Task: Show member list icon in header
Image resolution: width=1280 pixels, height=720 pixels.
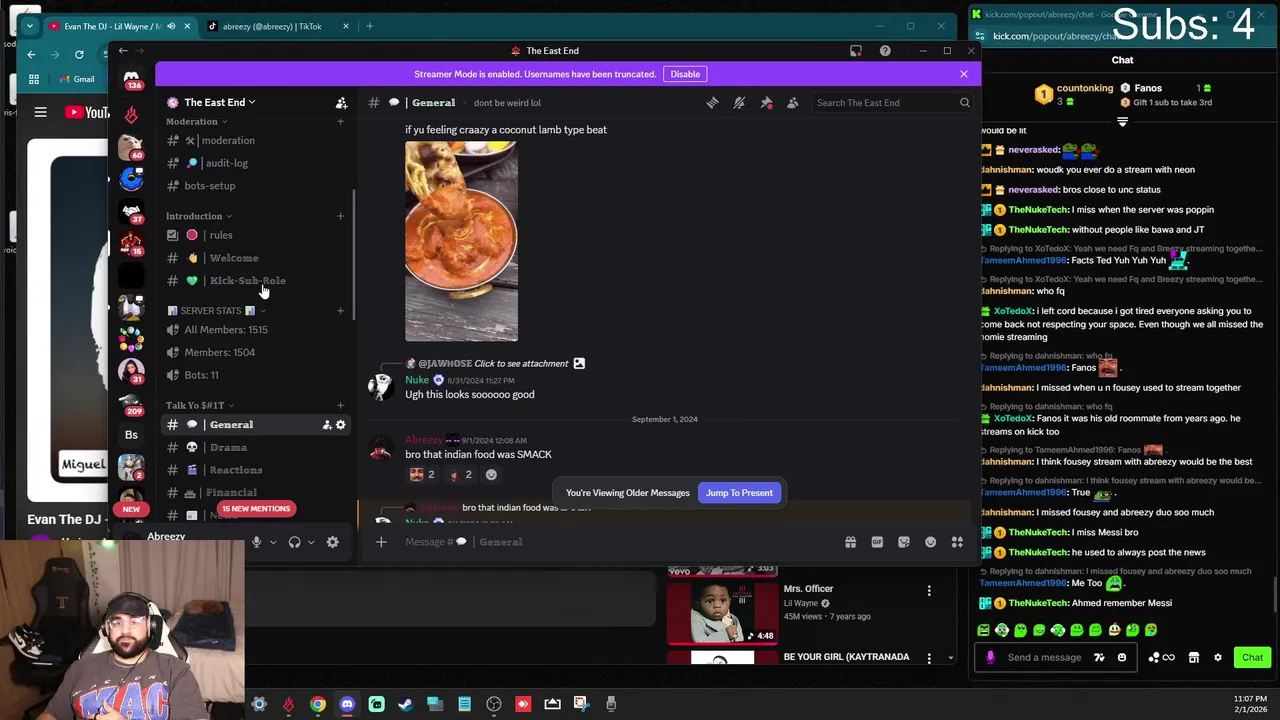Action: click(x=792, y=102)
